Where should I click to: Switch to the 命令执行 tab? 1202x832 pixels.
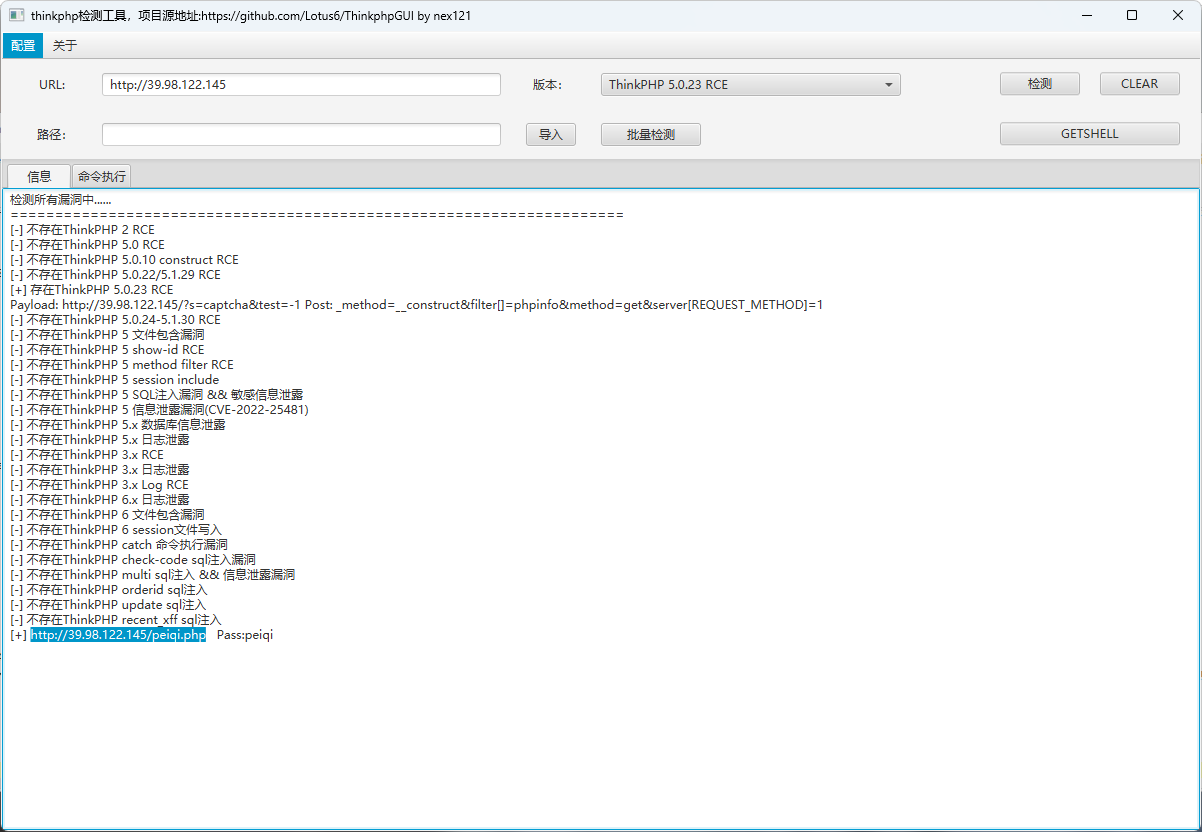[102, 176]
